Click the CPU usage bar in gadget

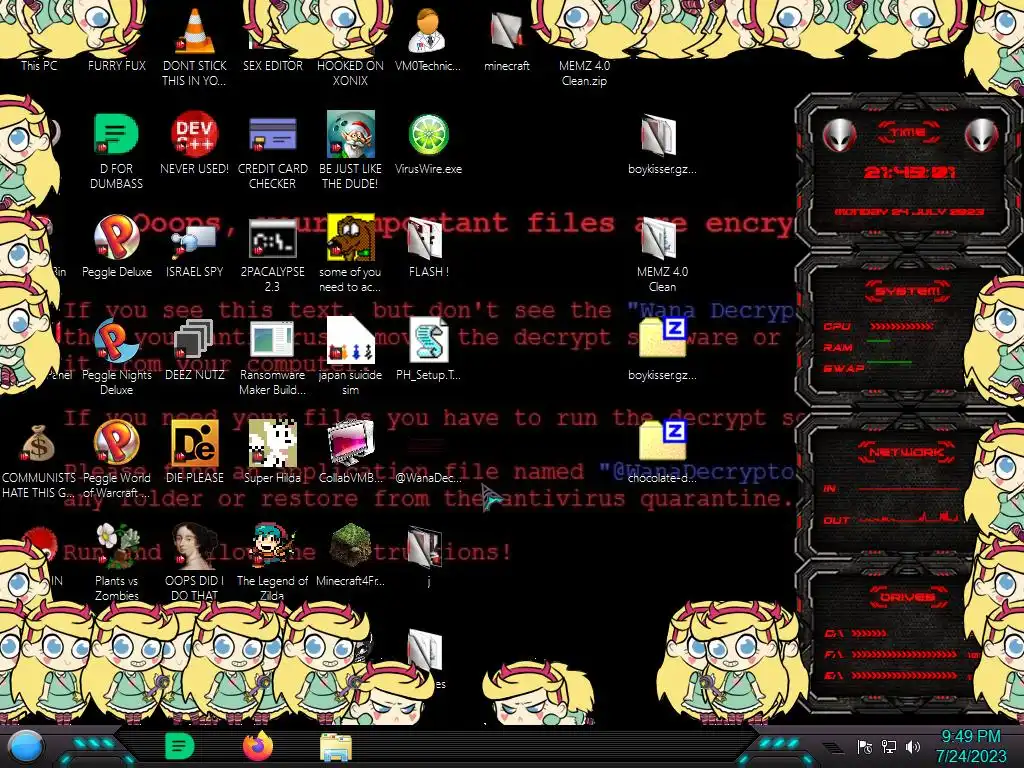click(901, 326)
